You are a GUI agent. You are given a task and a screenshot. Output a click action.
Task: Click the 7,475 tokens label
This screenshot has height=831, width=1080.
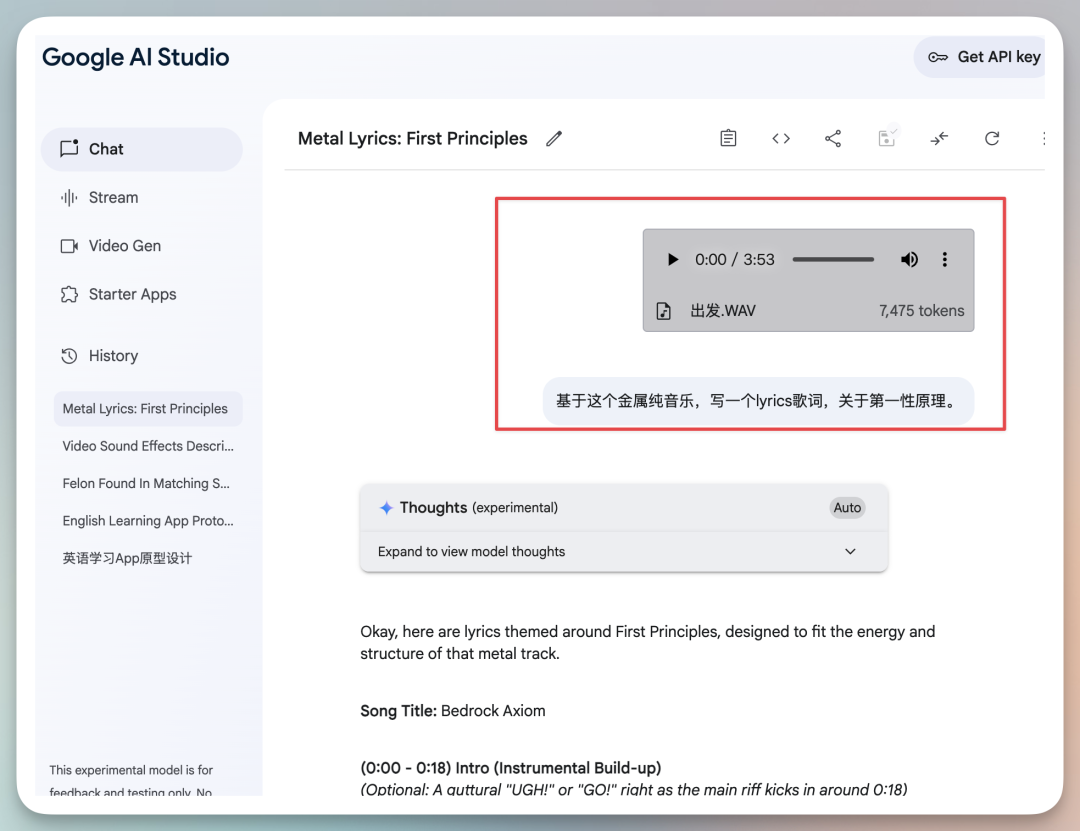point(921,311)
